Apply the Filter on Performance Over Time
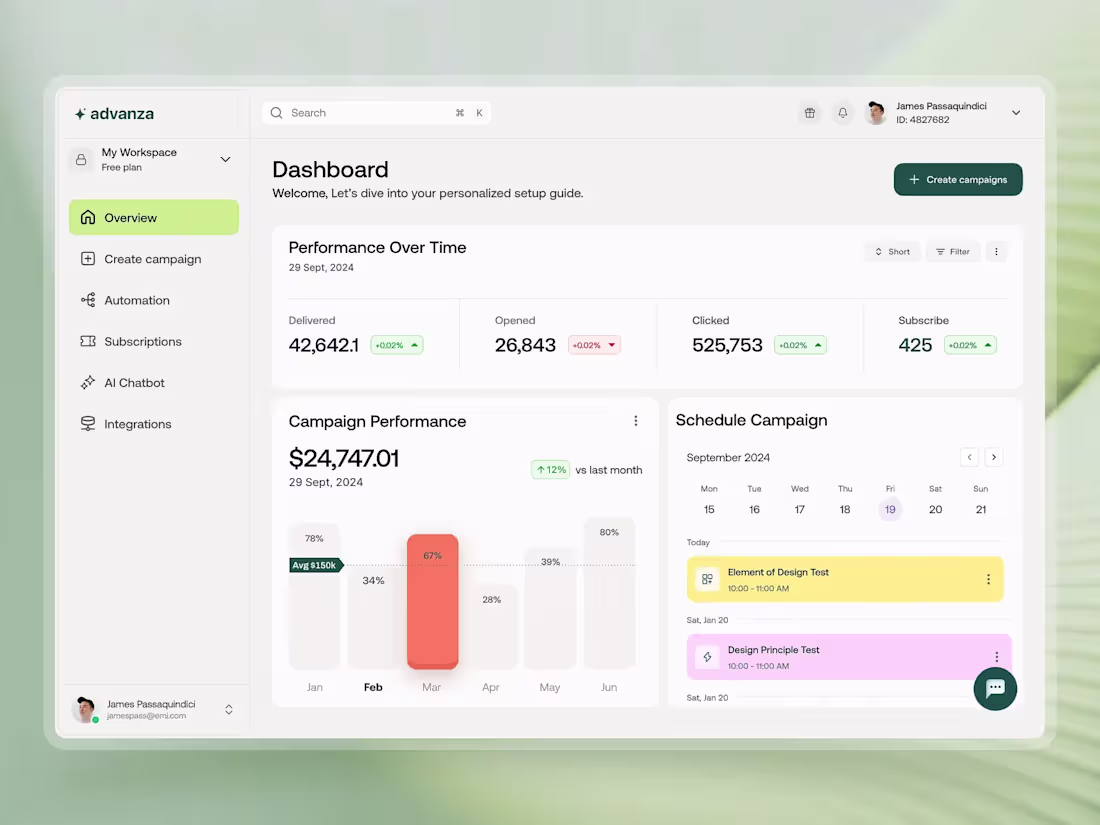Image resolution: width=1100 pixels, height=825 pixels. pos(952,251)
